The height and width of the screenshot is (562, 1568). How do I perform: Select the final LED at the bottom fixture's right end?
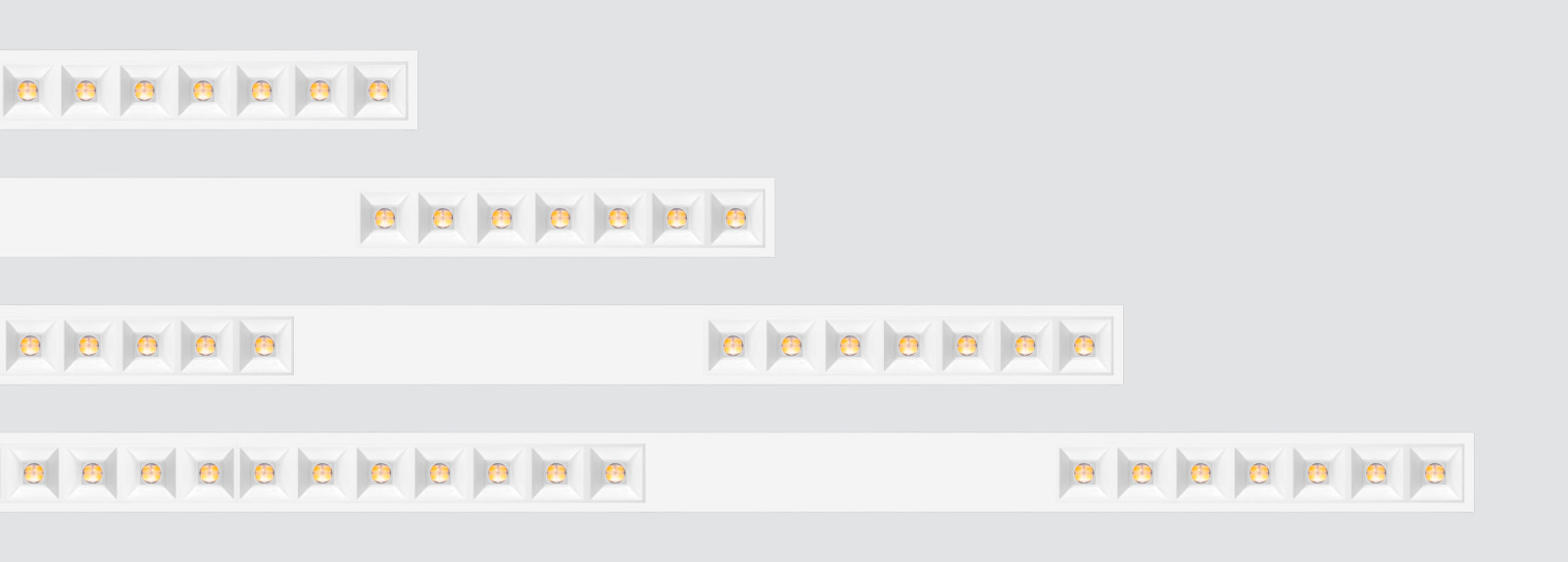coord(1435,473)
